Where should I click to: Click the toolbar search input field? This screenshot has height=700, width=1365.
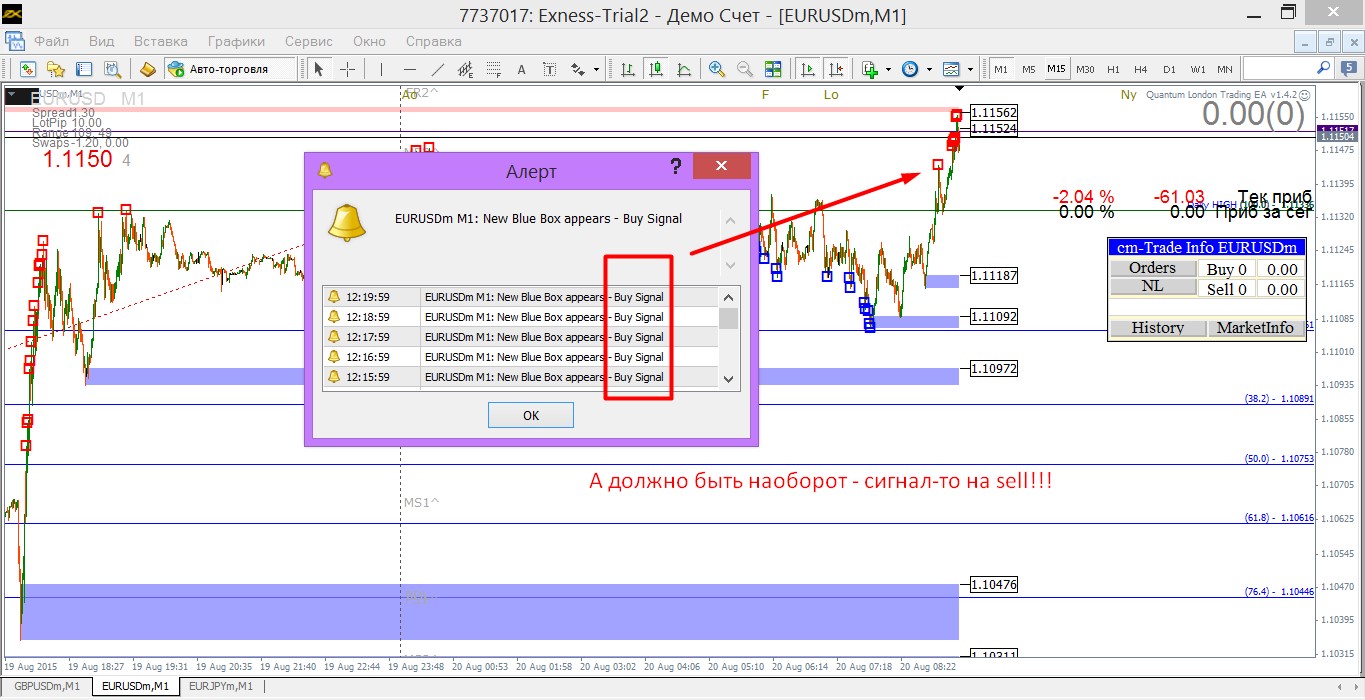point(1287,68)
